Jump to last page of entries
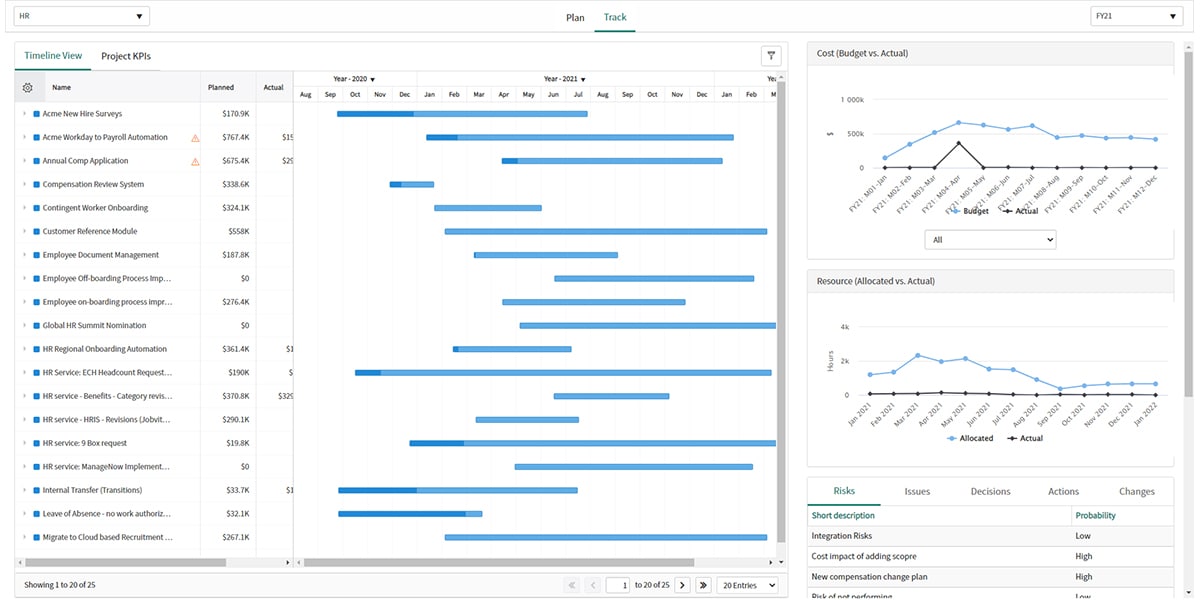The height and width of the screenshot is (600, 1200). (x=703, y=585)
